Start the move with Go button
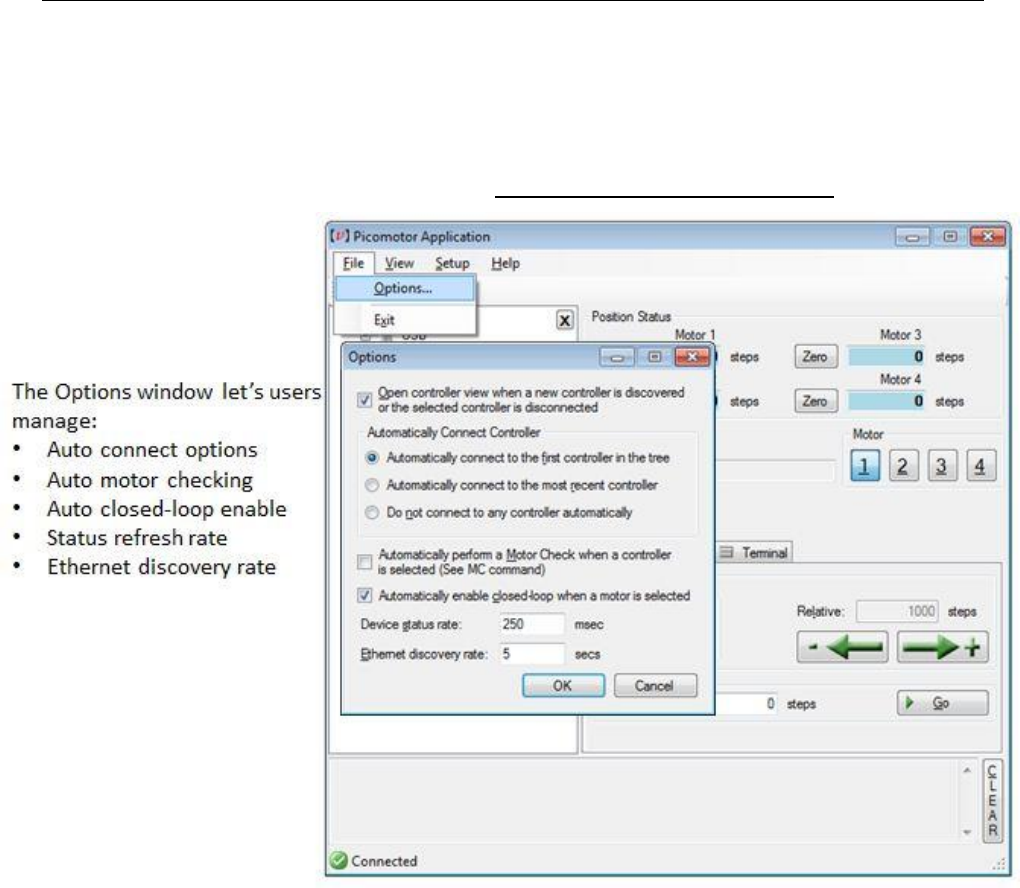 click(x=943, y=703)
